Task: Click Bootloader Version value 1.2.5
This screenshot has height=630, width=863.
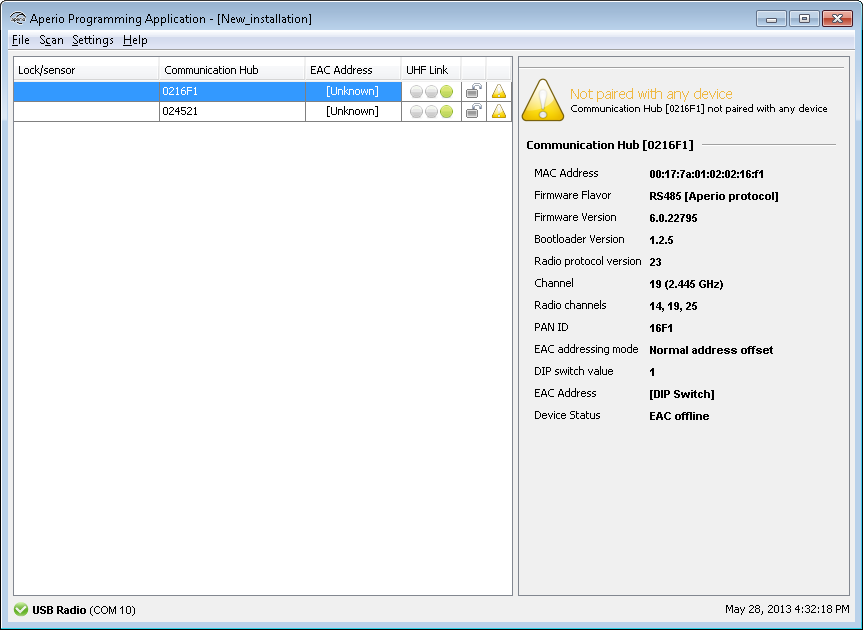Action: 661,240
